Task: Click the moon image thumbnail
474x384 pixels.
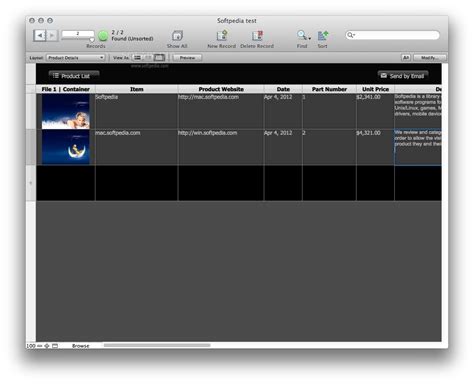Action: 66,147
